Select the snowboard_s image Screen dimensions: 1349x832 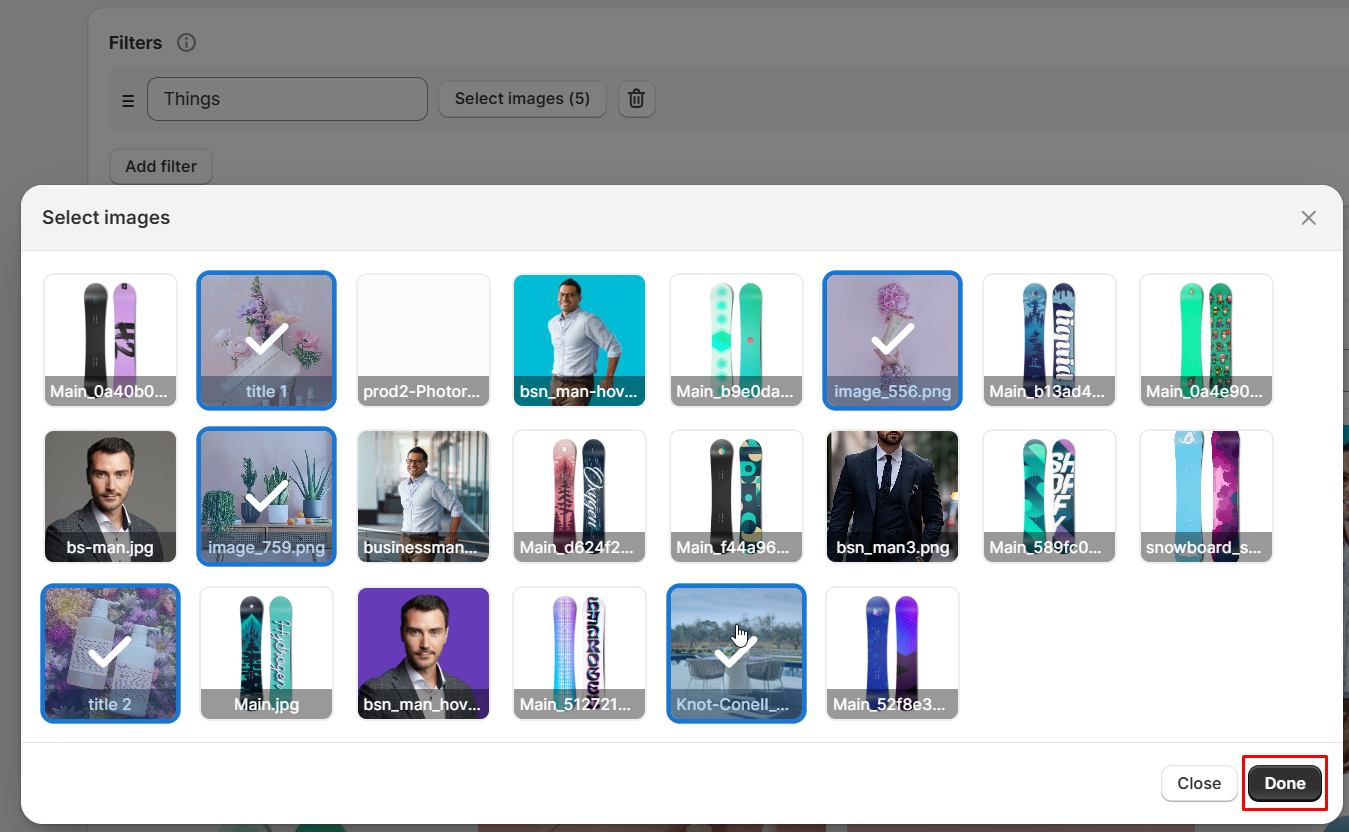(x=1206, y=496)
